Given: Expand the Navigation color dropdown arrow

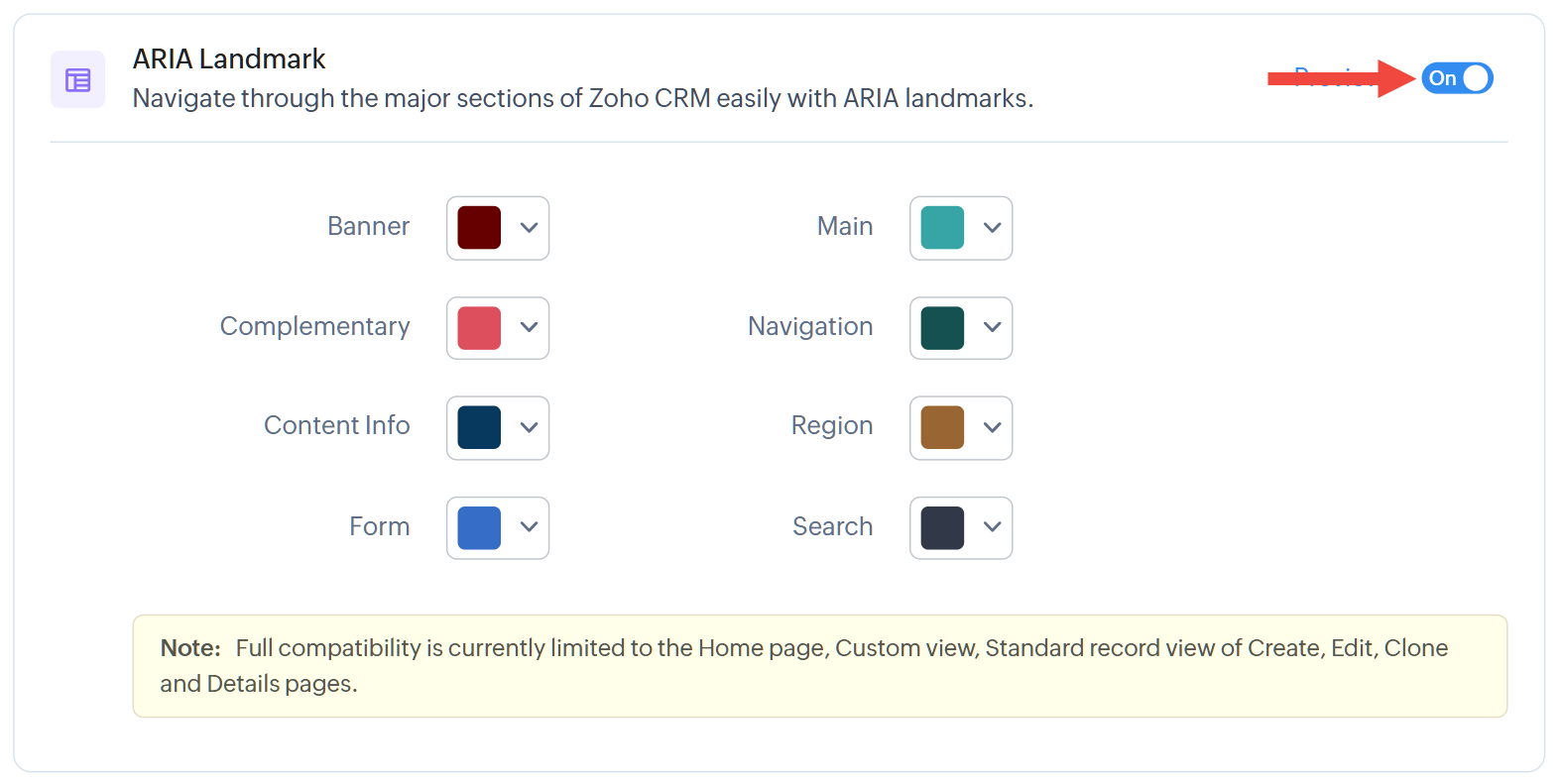Looking at the screenshot, I should click(992, 327).
